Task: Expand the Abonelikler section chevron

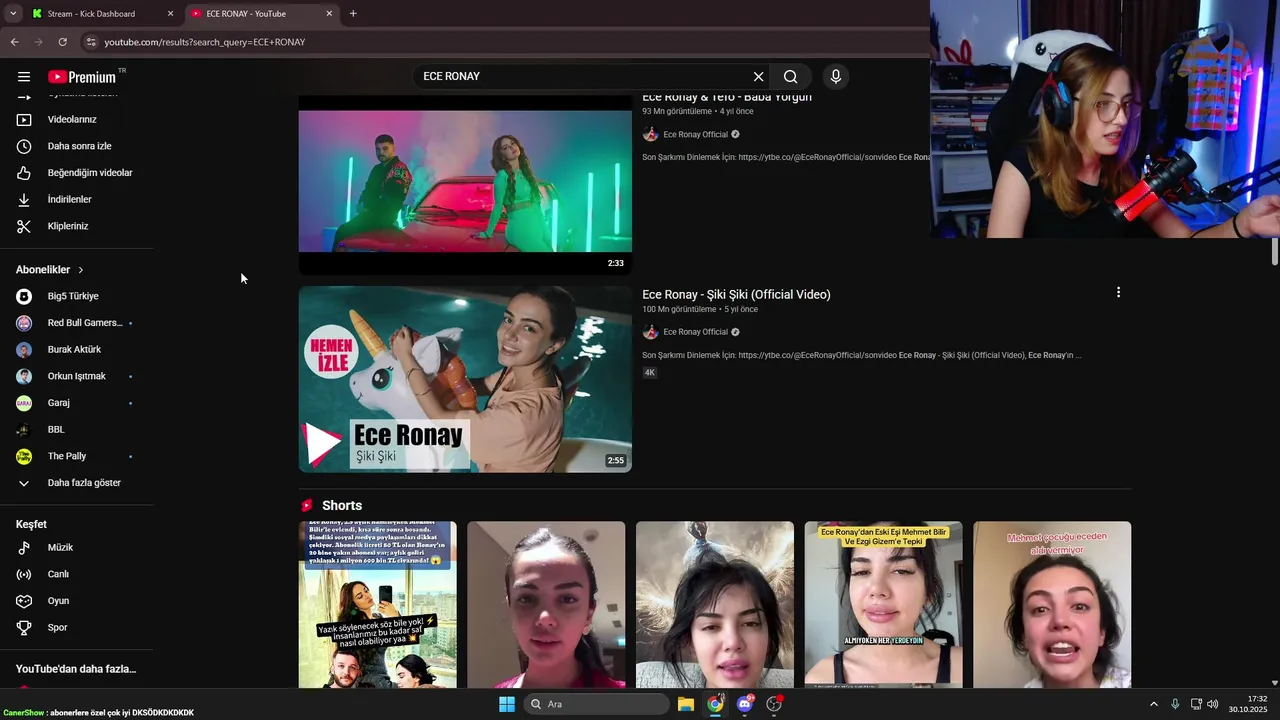Action: 81,270
